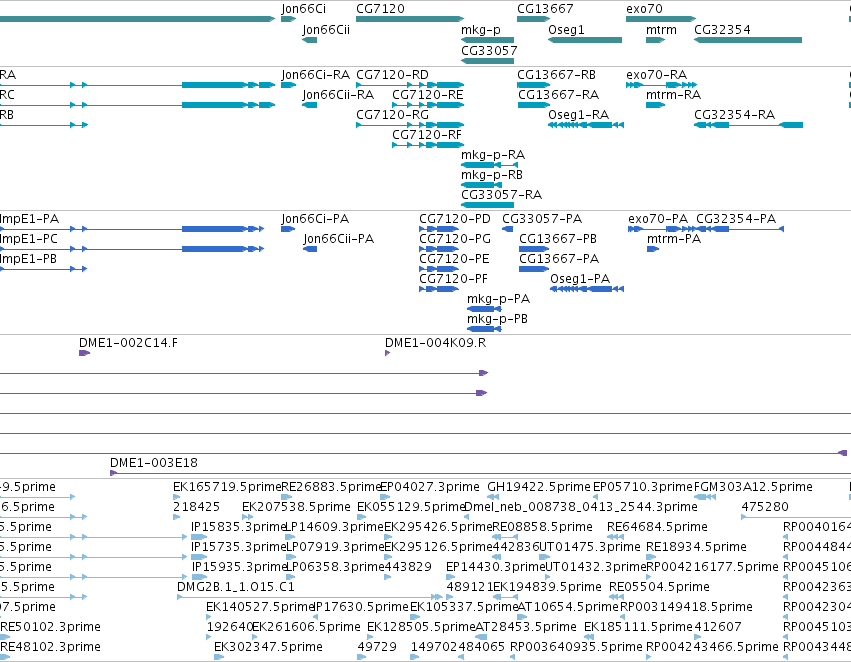Screen dimensions: 851x662
Task: Select protein CG7120-PF
Action: tap(439, 289)
